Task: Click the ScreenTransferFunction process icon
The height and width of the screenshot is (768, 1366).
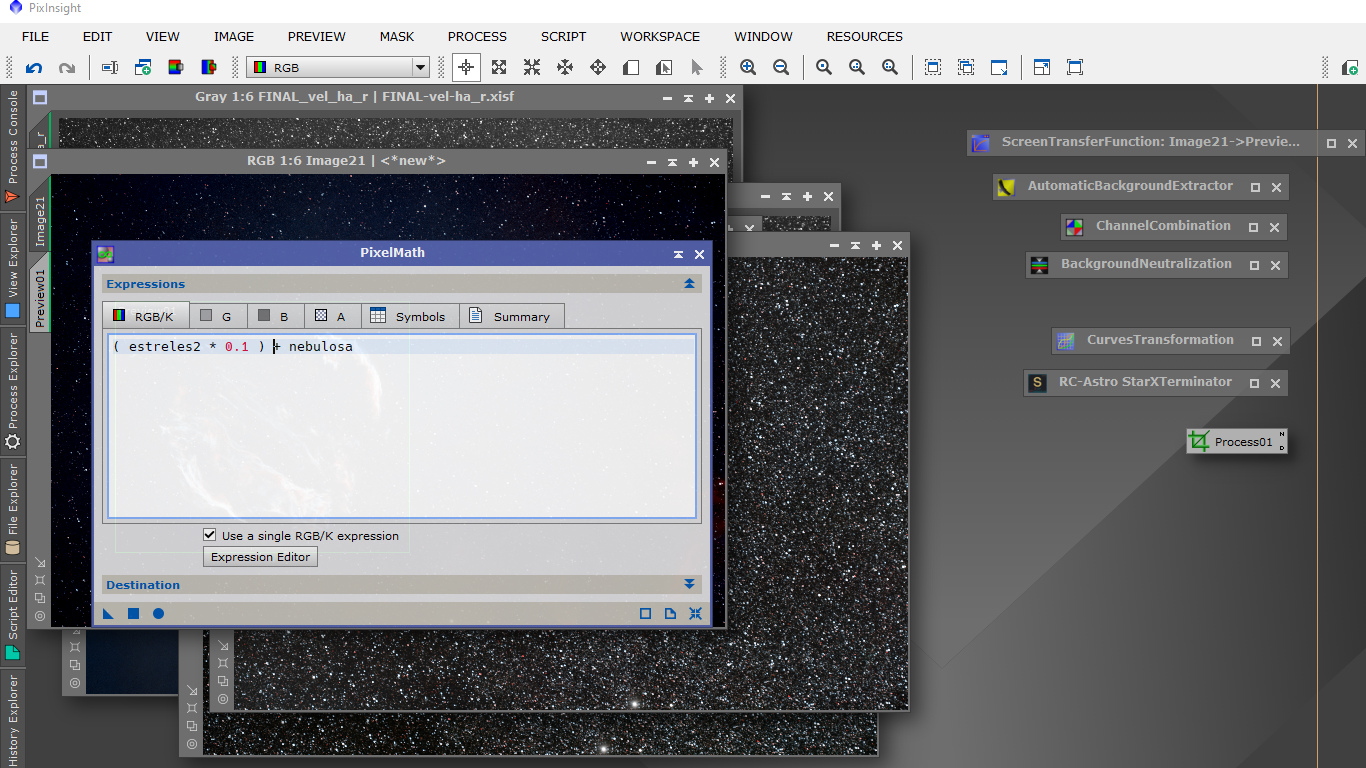Action: [981, 143]
